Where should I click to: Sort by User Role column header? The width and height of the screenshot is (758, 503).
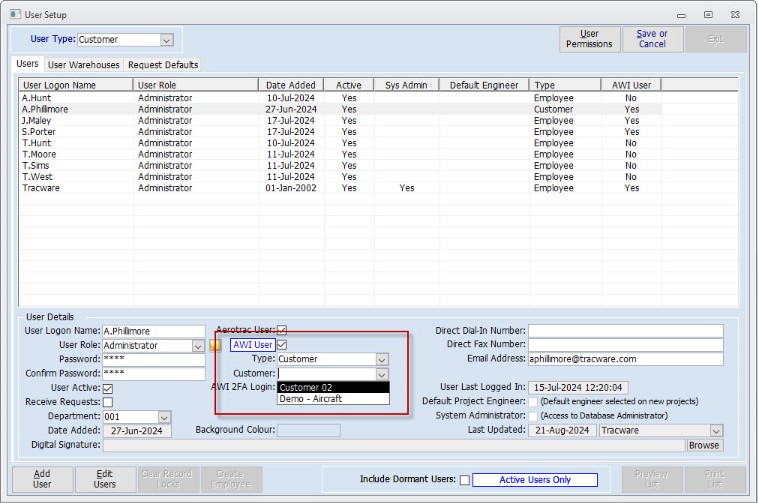(x=196, y=85)
